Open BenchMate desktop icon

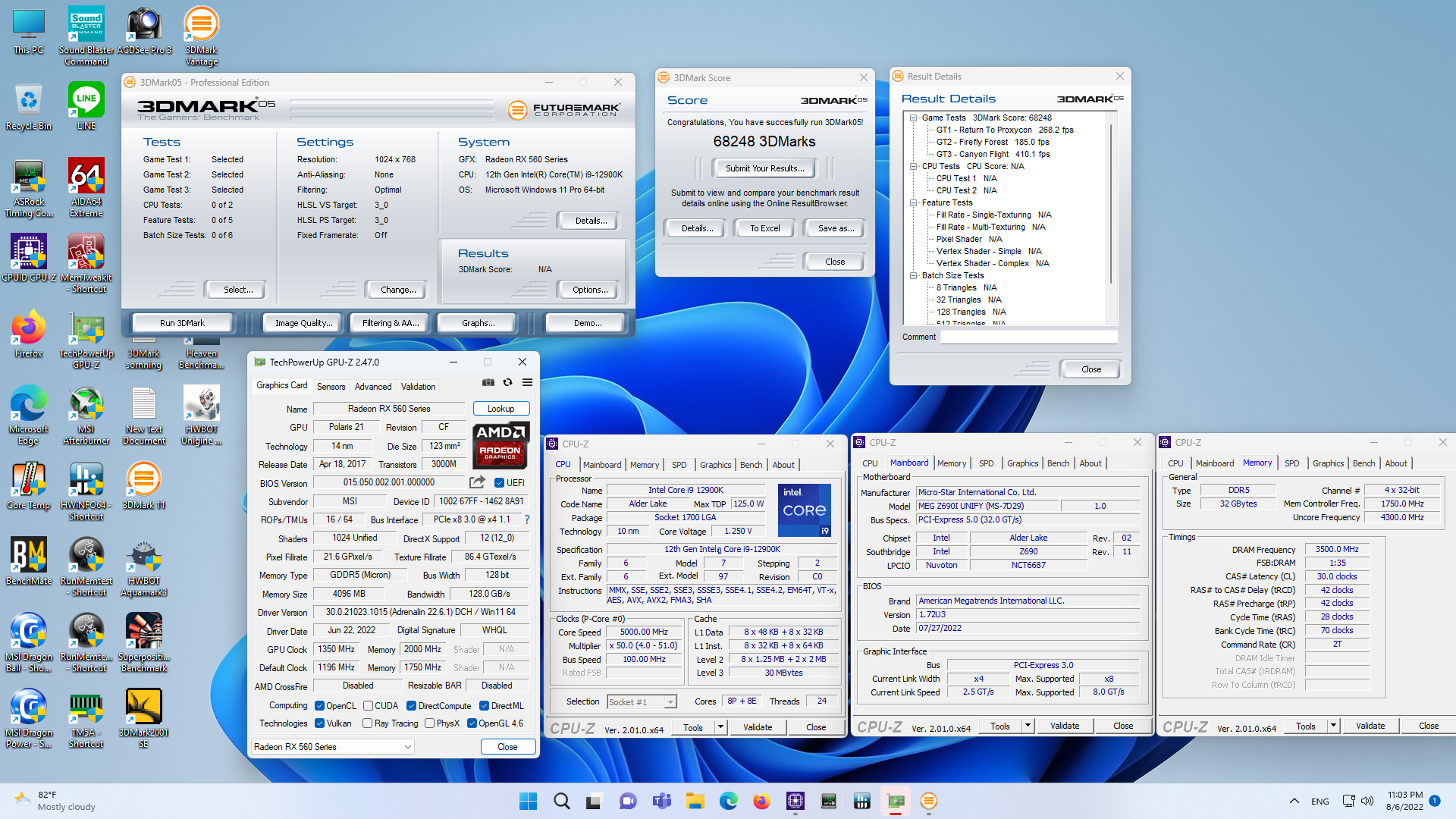29,561
